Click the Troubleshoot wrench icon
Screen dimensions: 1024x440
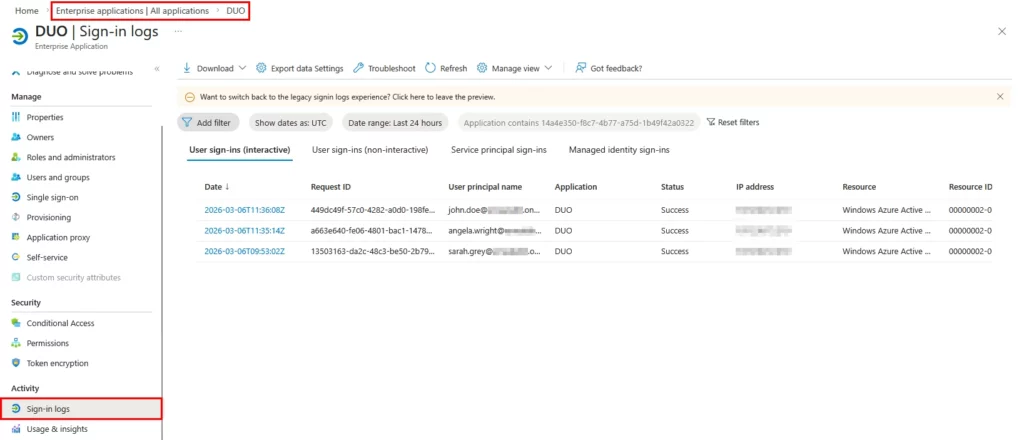point(358,68)
